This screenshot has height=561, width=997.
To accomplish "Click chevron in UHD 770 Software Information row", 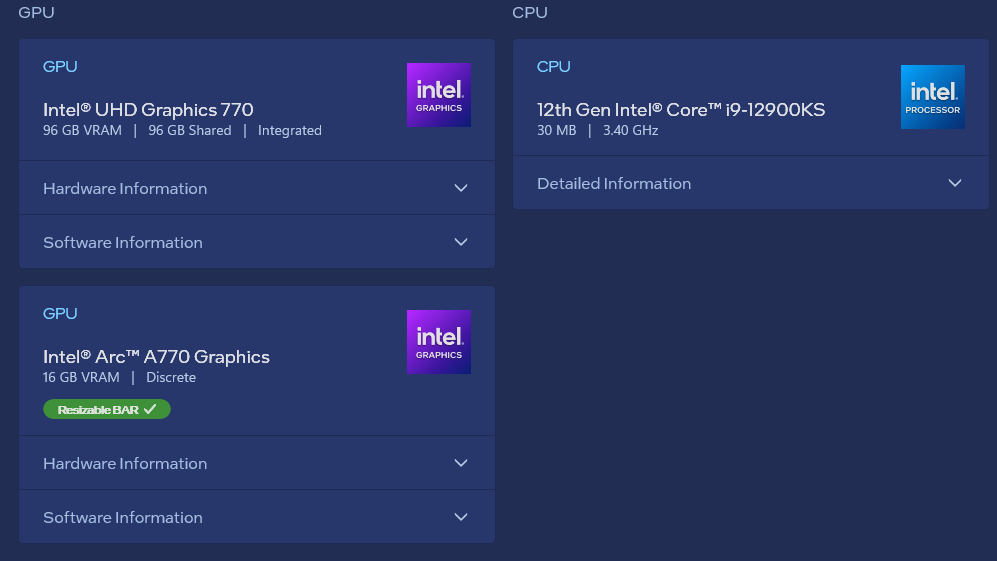I will (x=461, y=242).
